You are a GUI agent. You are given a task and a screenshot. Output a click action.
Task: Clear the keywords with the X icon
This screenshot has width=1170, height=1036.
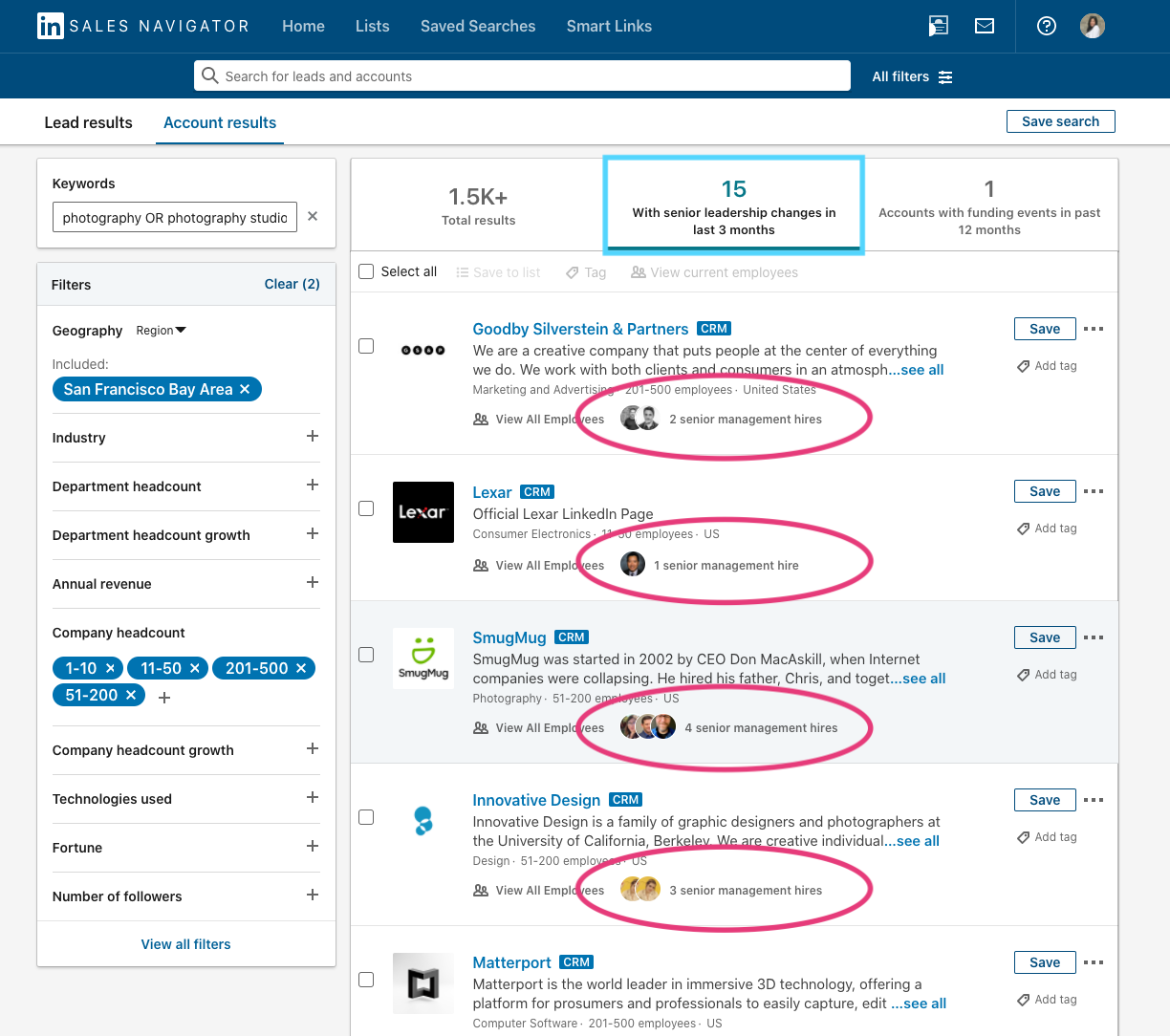313,217
